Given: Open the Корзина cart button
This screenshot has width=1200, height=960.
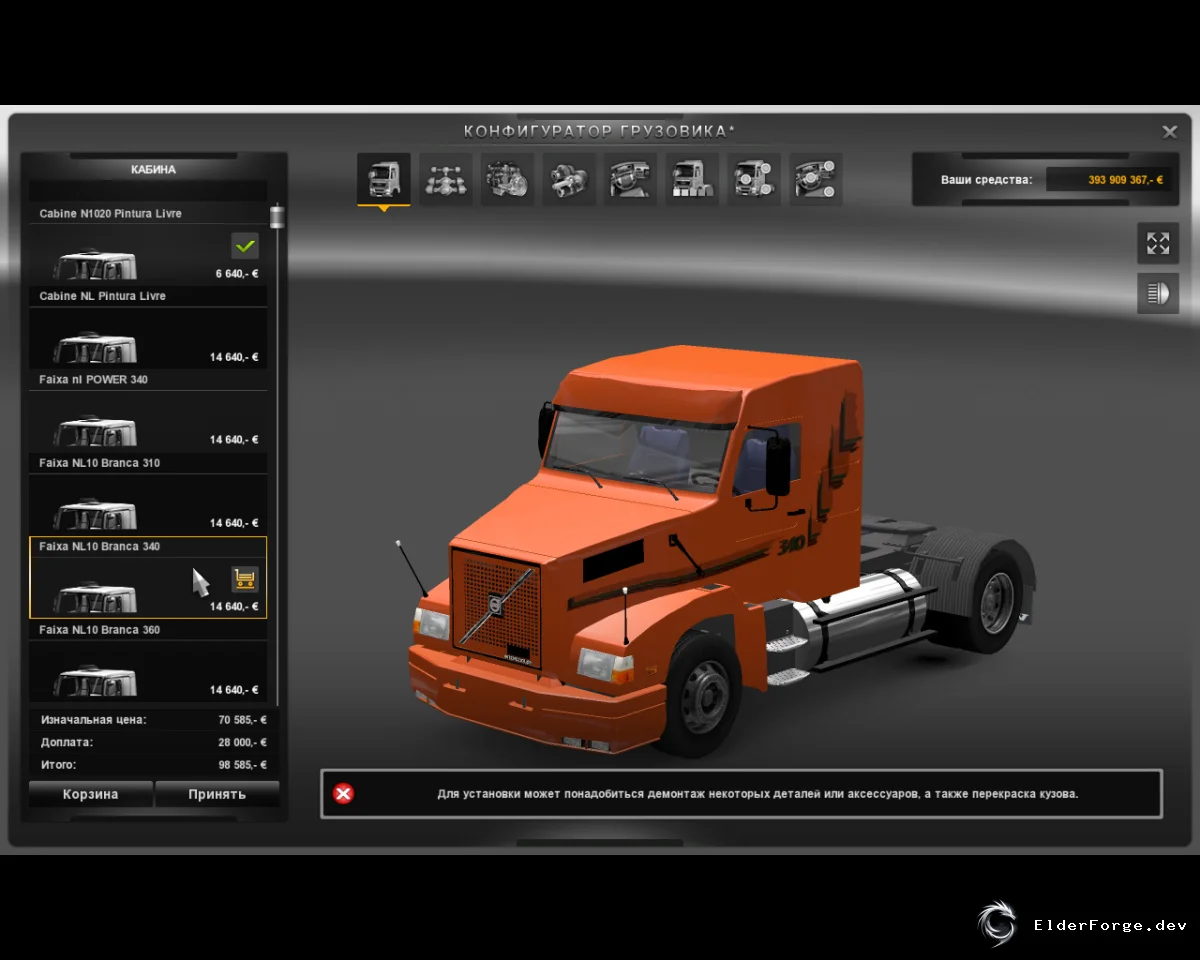Looking at the screenshot, I should coord(91,794).
